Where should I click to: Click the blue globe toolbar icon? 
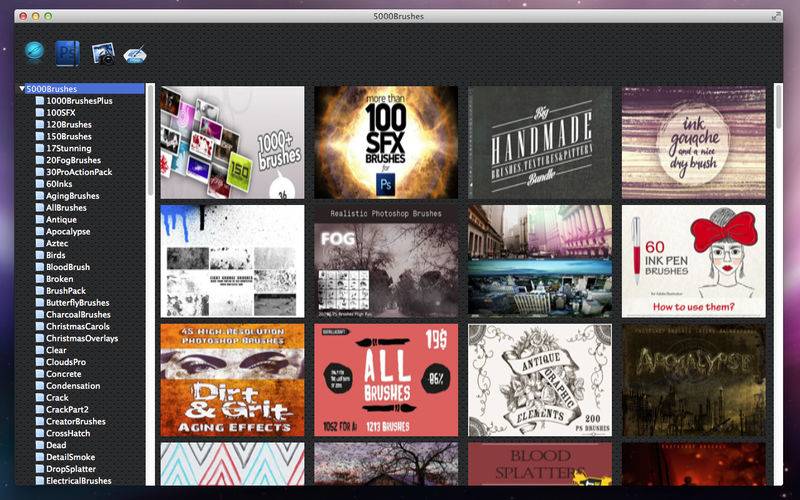click(x=34, y=52)
